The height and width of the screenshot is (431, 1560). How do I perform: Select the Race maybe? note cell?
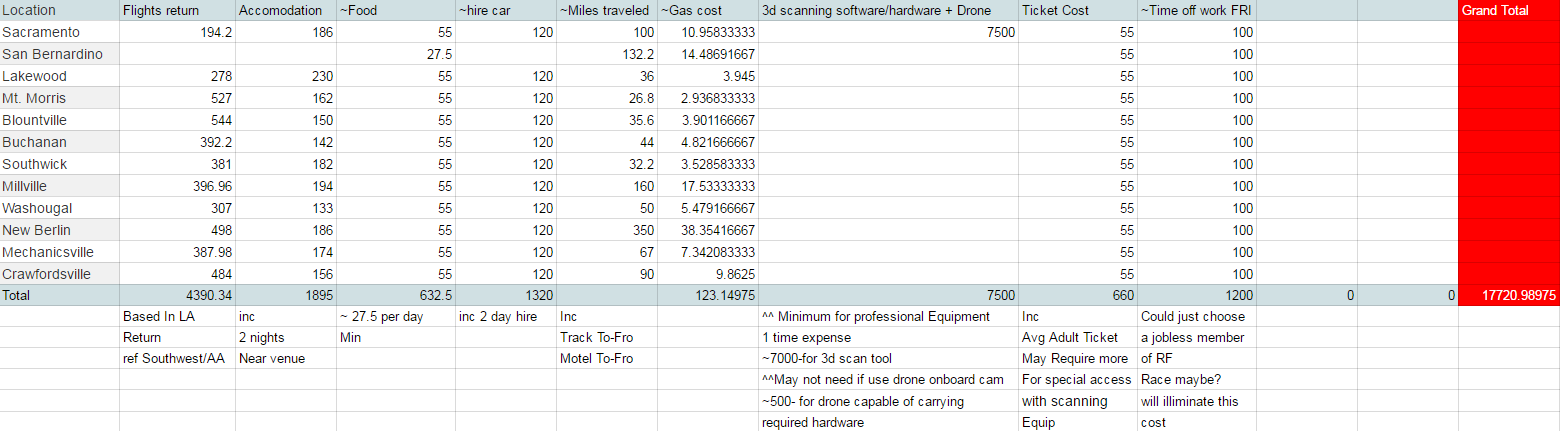[x=1197, y=380]
